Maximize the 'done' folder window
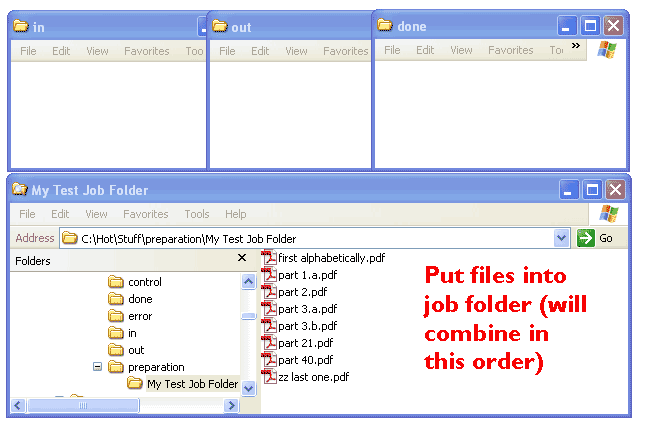This screenshot has width=646, height=432. [x=591, y=25]
